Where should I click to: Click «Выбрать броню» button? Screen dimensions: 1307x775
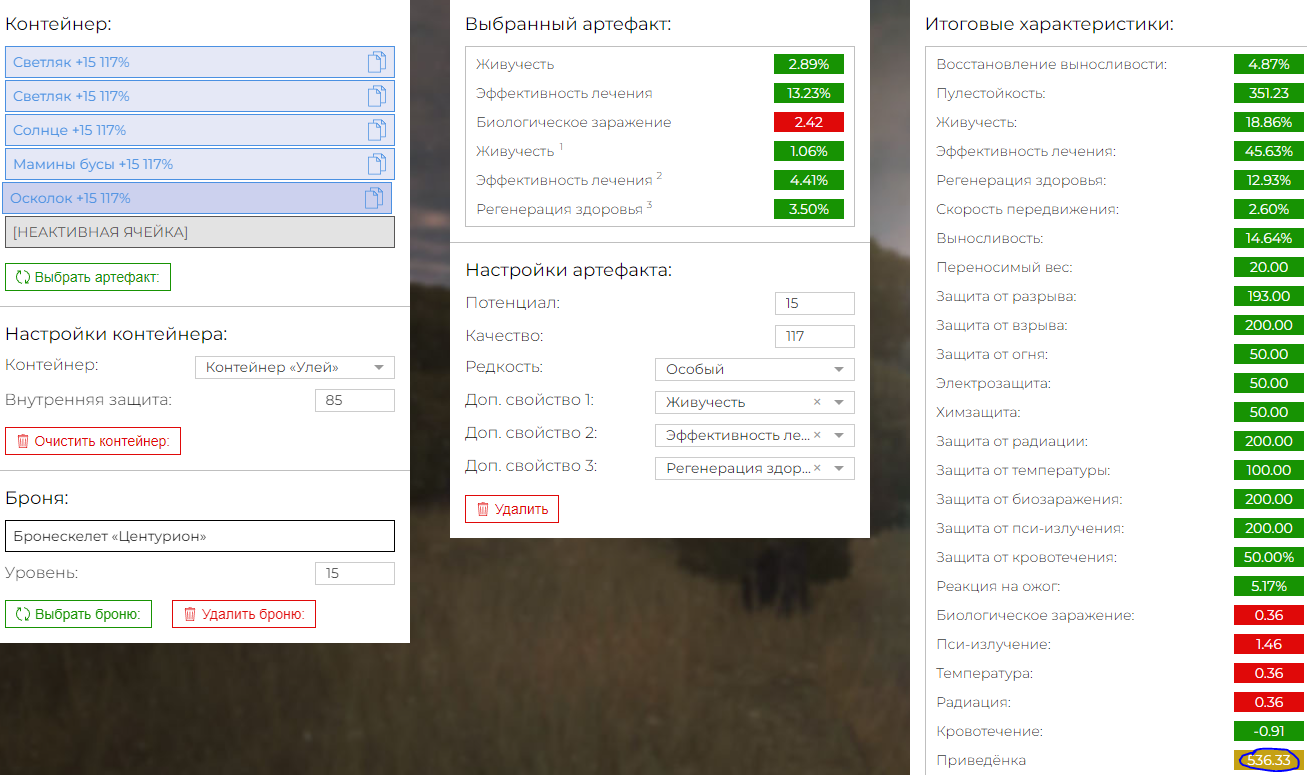click(78, 614)
